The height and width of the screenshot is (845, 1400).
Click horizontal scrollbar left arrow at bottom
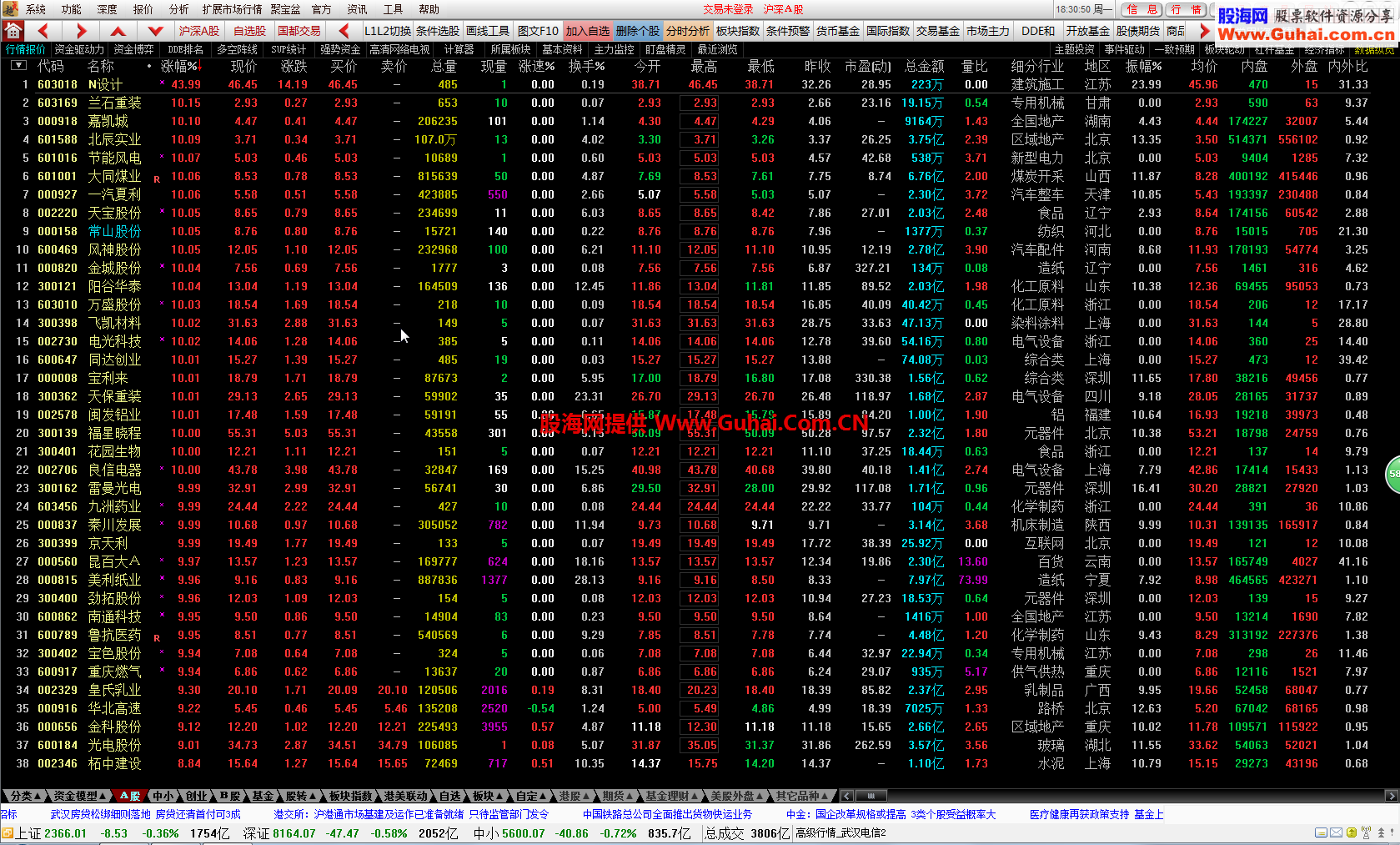pyautogui.click(x=846, y=796)
